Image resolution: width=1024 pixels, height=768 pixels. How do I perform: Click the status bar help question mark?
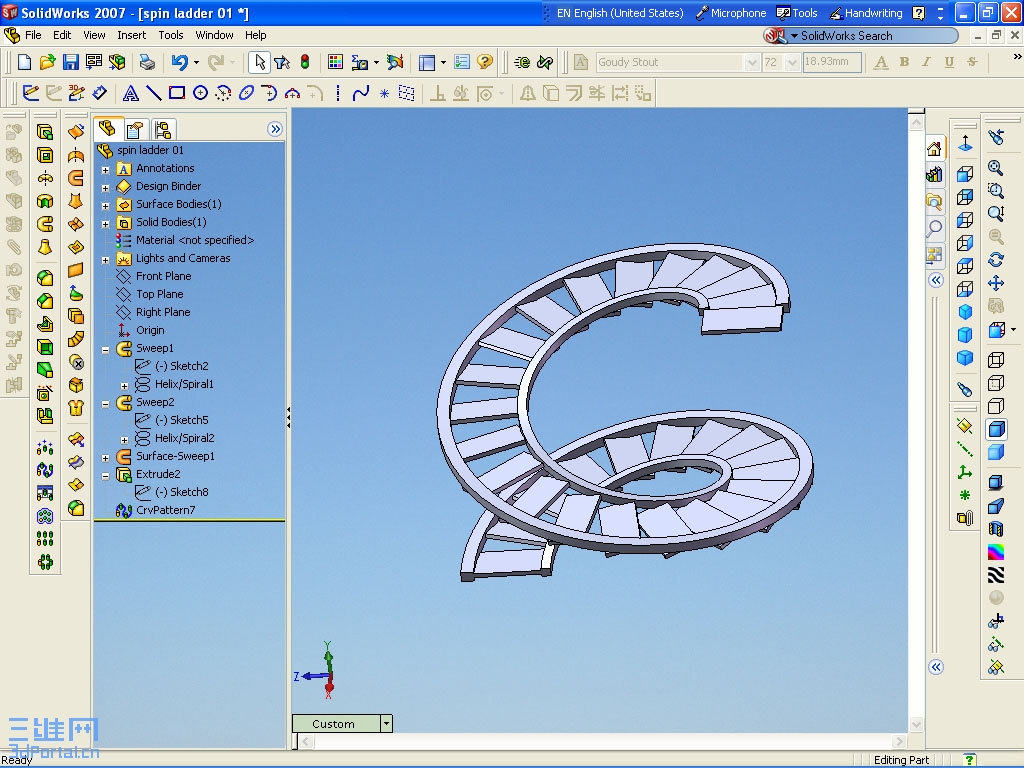click(x=970, y=760)
